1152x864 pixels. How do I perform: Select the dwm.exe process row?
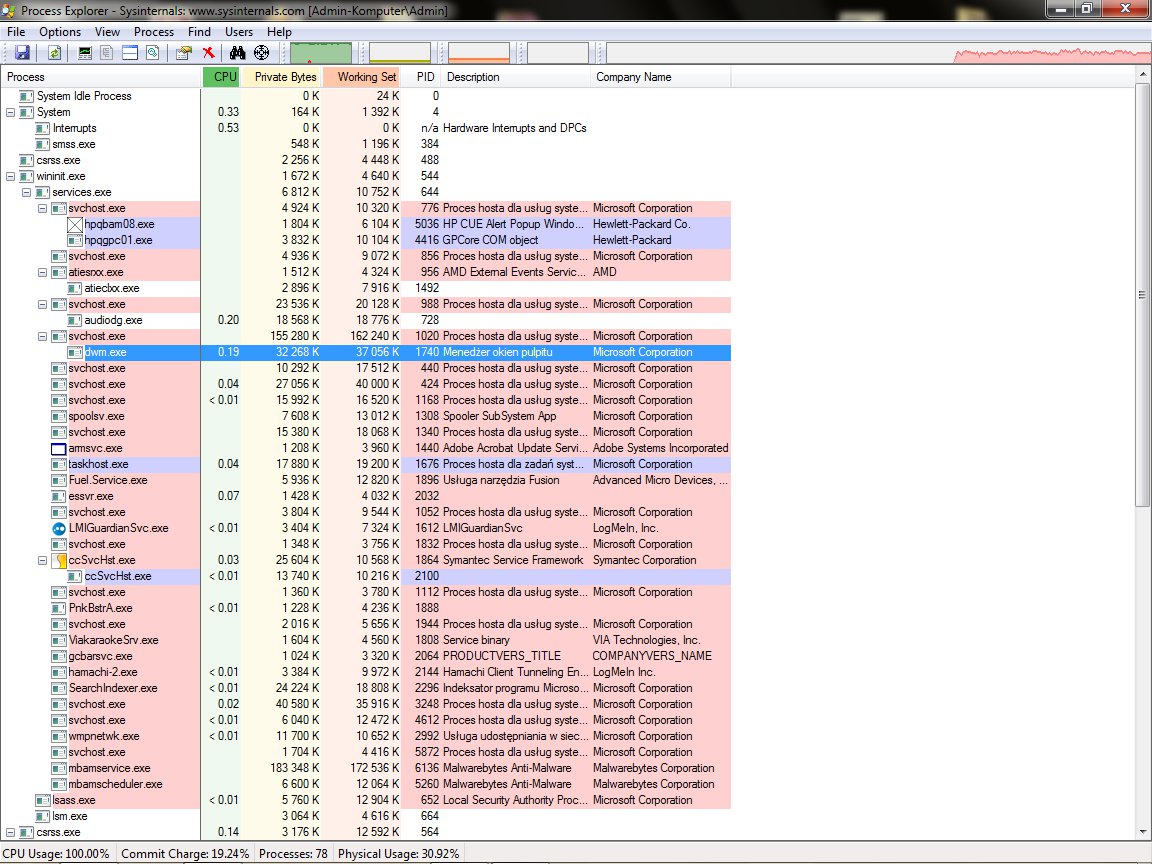point(366,353)
